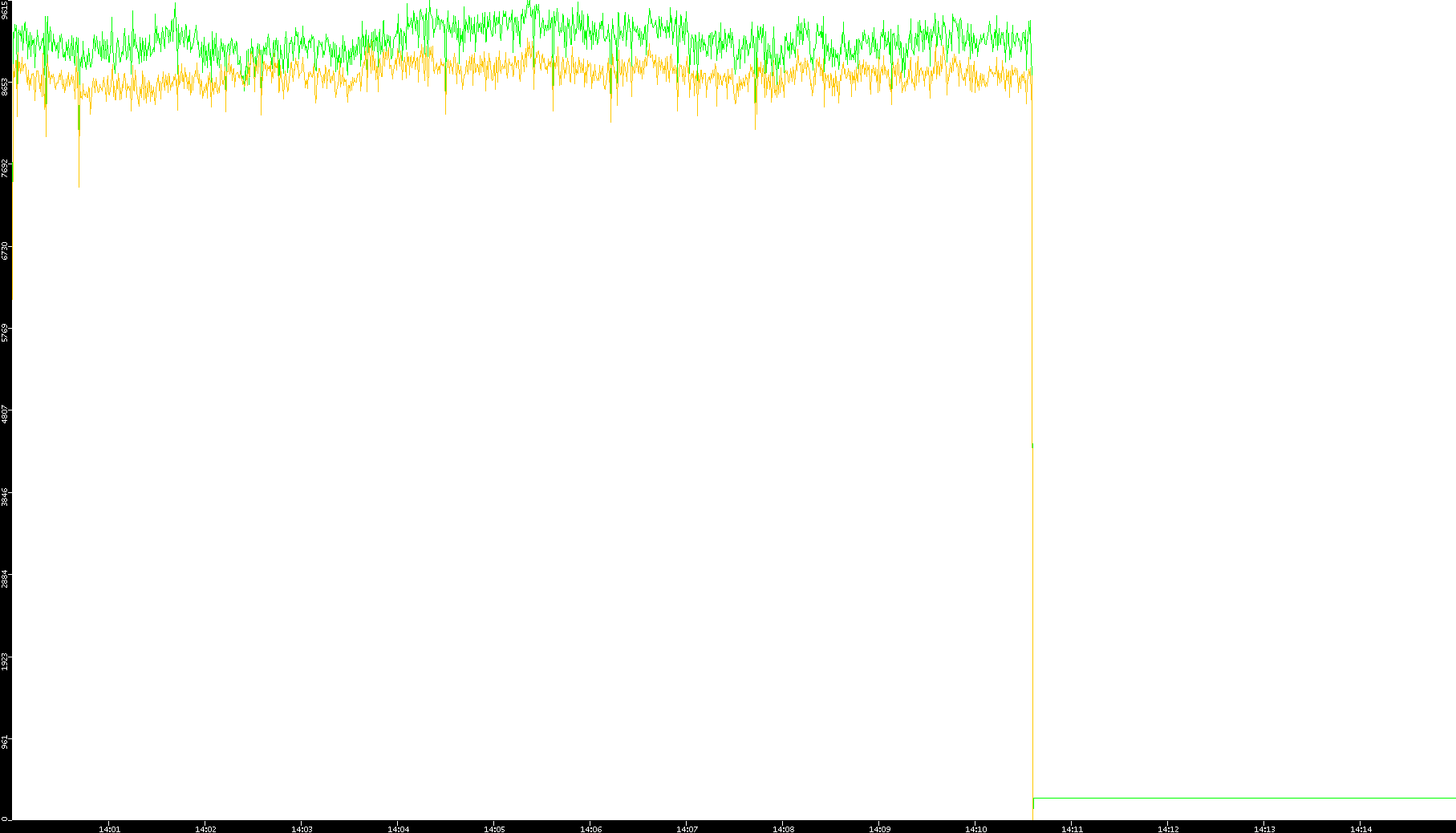
Task: Pick the 14:14 time axis marker
Action: (x=1361, y=829)
